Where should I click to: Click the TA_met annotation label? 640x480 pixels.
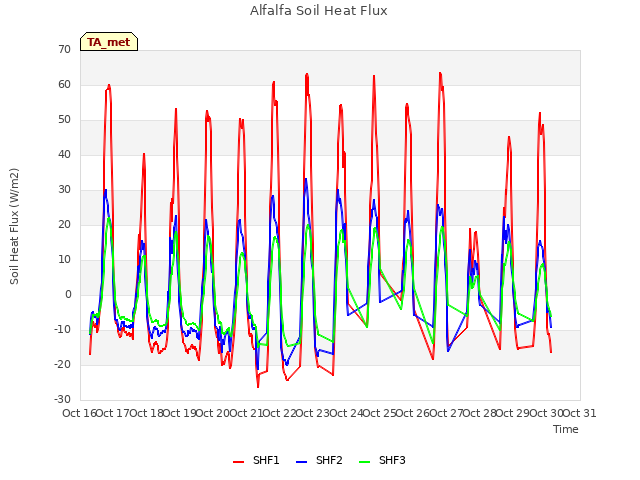coord(109,42)
